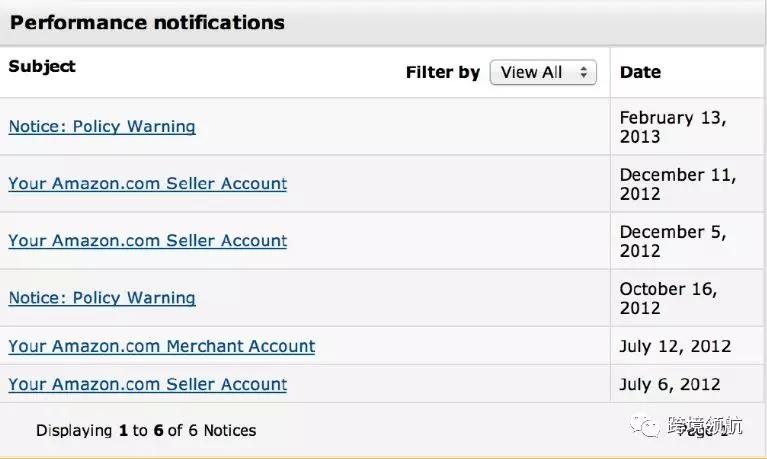Select the December 5, 2012 date cell
The height and width of the screenshot is (459, 767).
672,241
